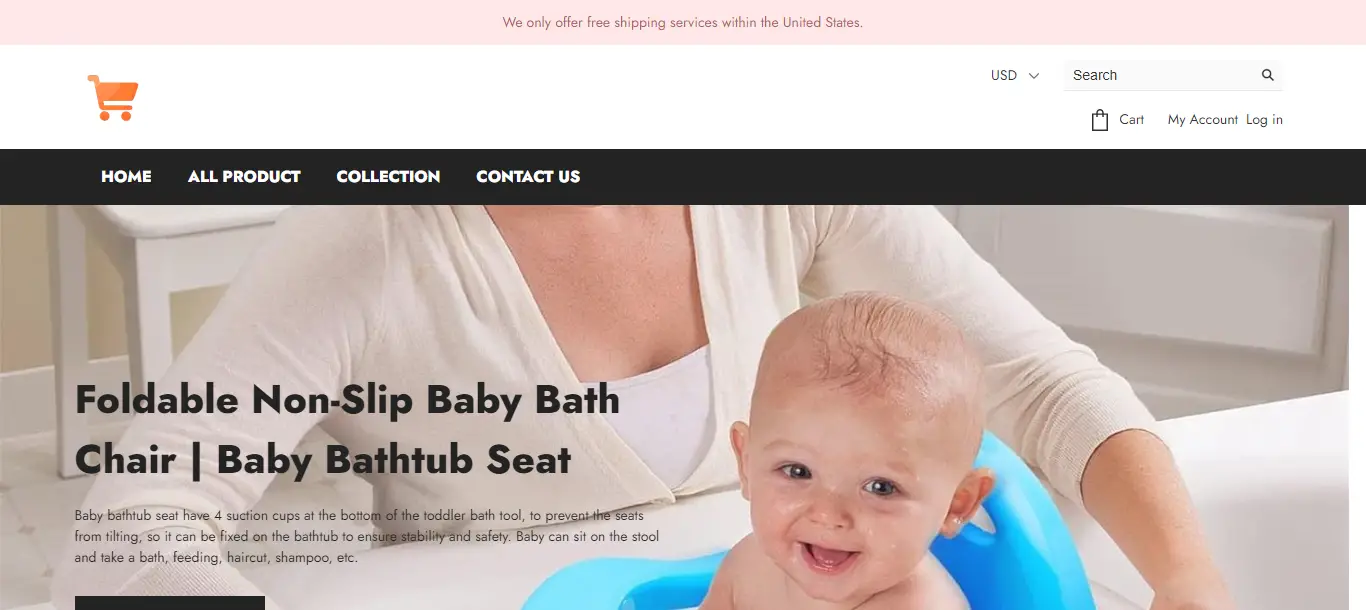The height and width of the screenshot is (610, 1366).
Task: Select the Log in link
Action: point(1264,119)
